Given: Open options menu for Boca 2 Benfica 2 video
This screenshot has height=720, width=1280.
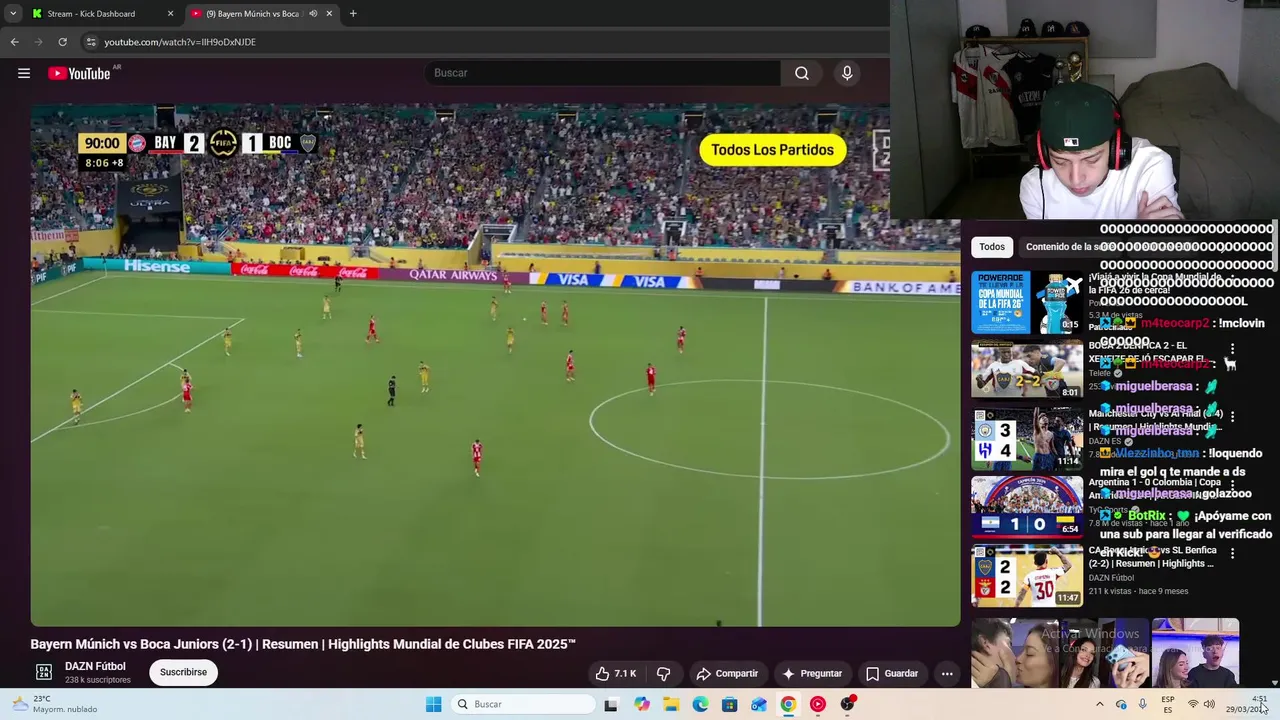Looking at the screenshot, I should [x=1232, y=349].
